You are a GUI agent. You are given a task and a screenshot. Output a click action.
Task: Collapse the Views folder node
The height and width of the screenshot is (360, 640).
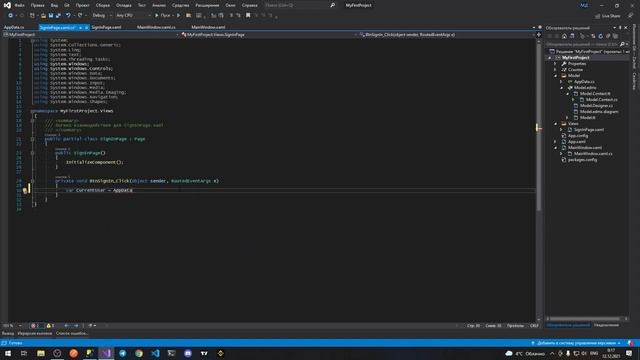point(556,124)
